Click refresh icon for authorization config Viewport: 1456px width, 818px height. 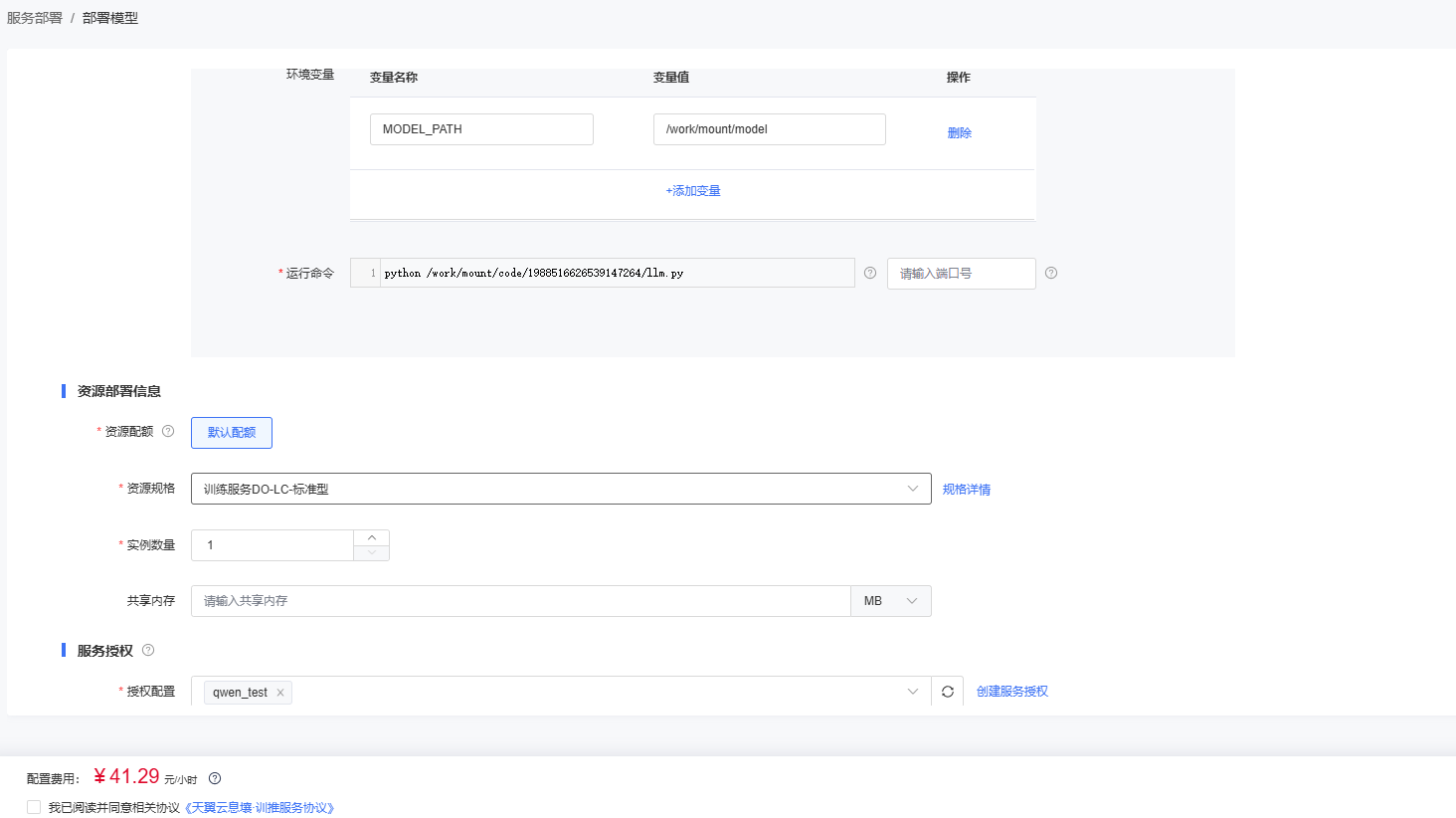pos(948,692)
